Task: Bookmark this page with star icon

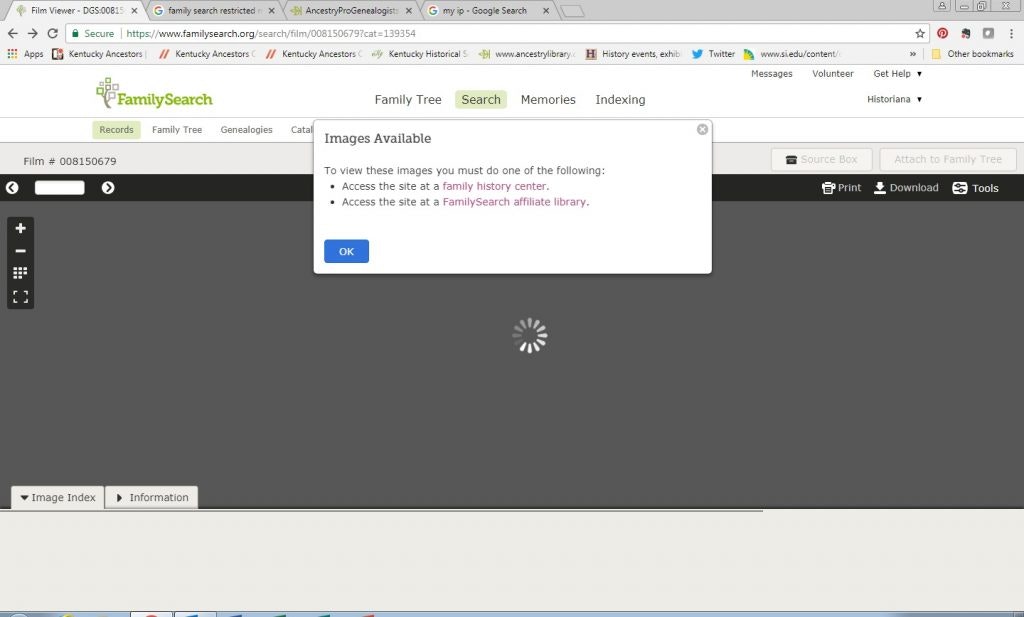Action: tap(920, 33)
